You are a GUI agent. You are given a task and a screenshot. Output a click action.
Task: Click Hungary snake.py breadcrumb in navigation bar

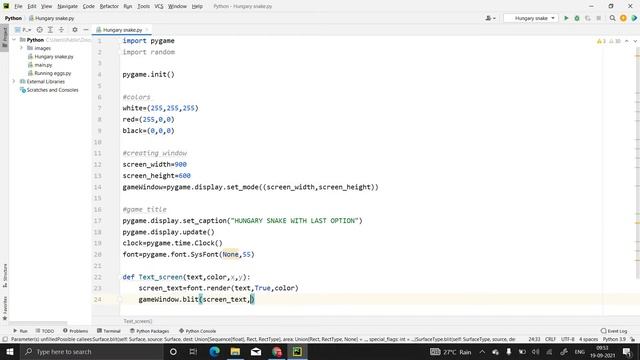pos(51,18)
